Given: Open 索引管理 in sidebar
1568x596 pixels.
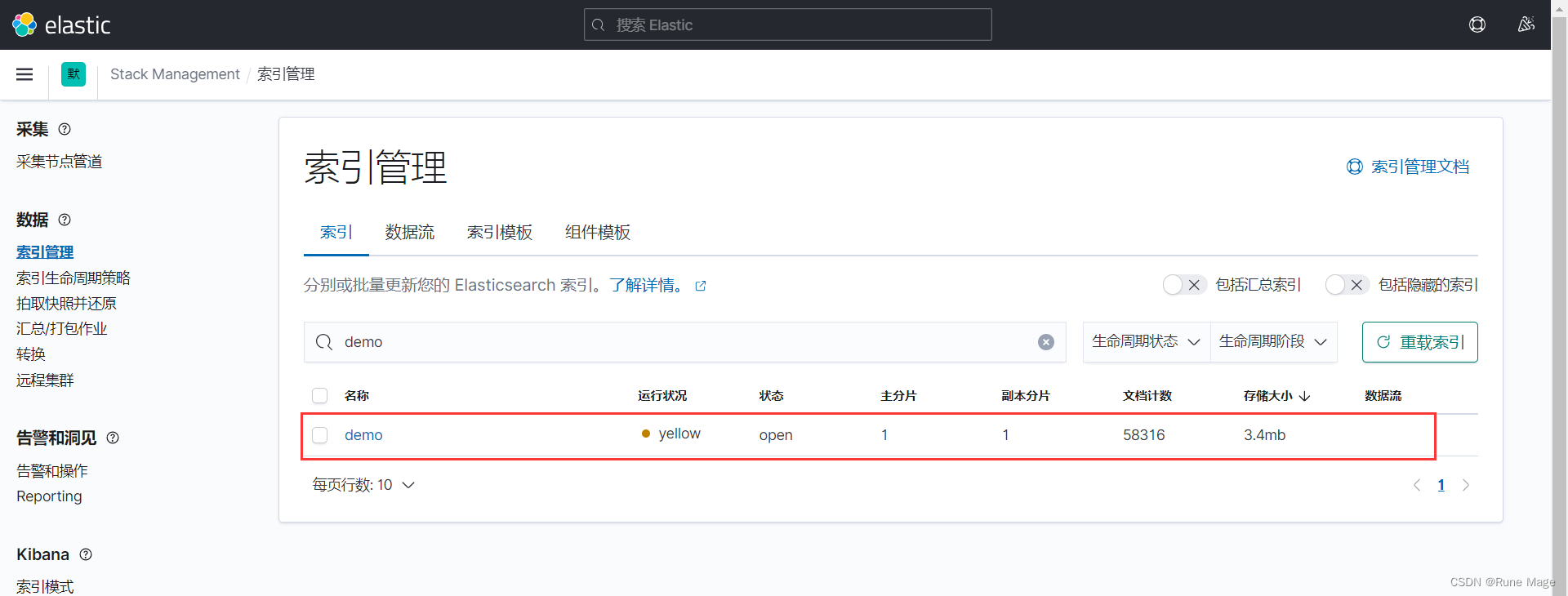Looking at the screenshot, I should pos(45,252).
